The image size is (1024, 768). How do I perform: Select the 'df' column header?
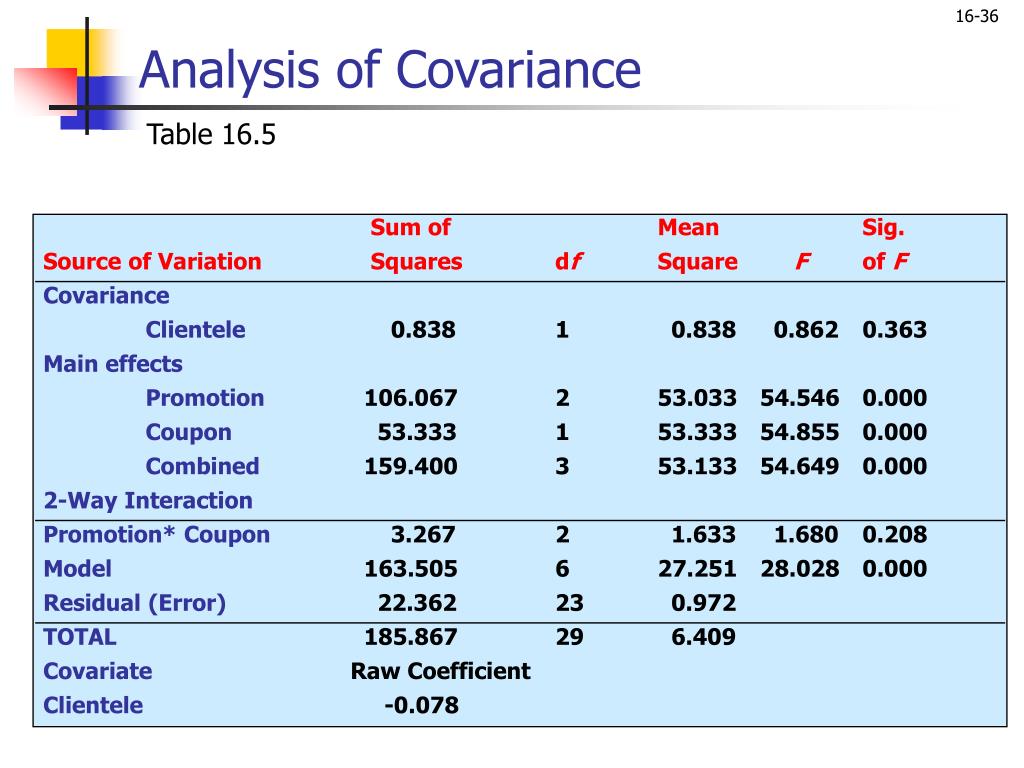click(x=568, y=261)
